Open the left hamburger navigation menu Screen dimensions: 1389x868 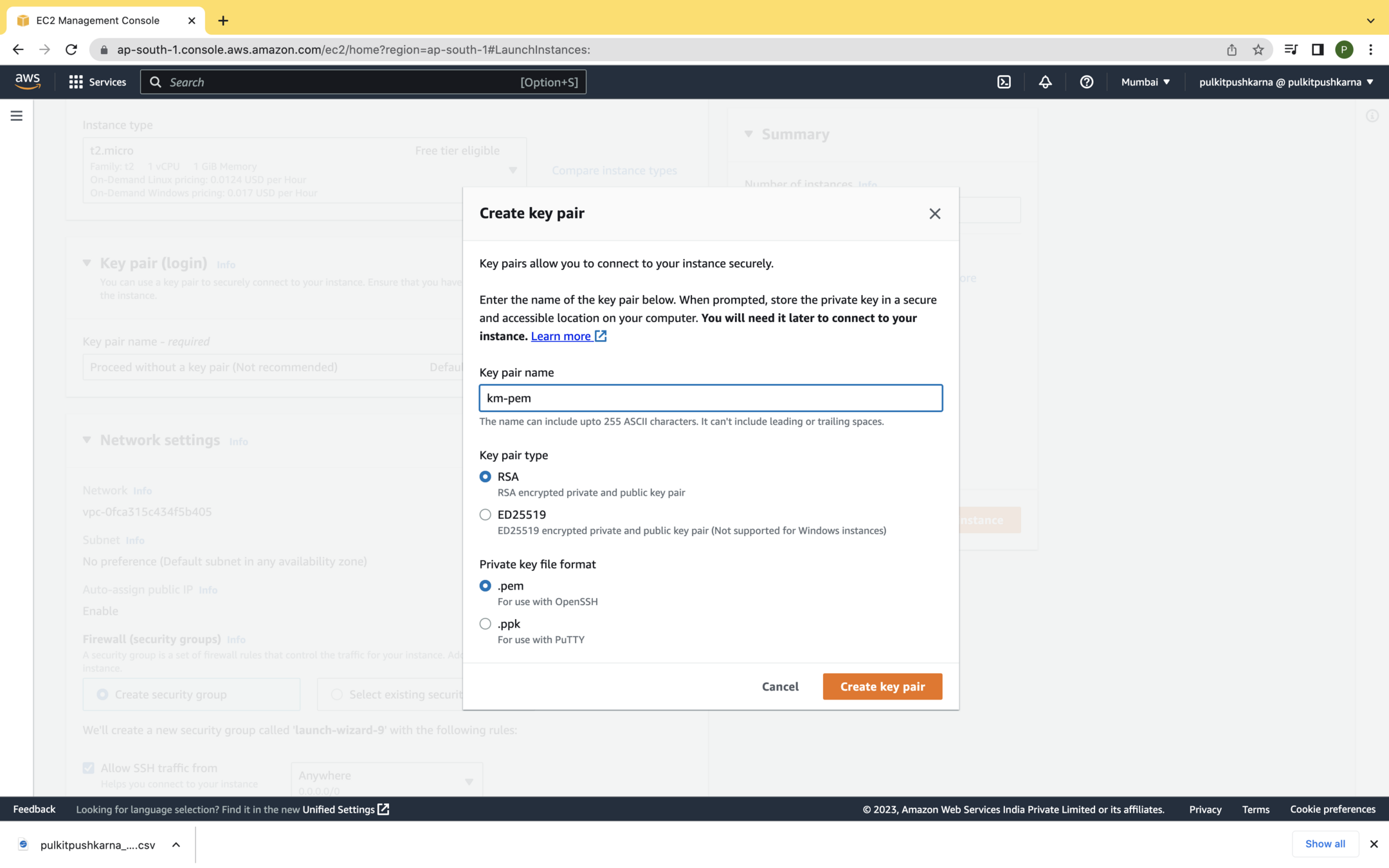tap(17, 116)
